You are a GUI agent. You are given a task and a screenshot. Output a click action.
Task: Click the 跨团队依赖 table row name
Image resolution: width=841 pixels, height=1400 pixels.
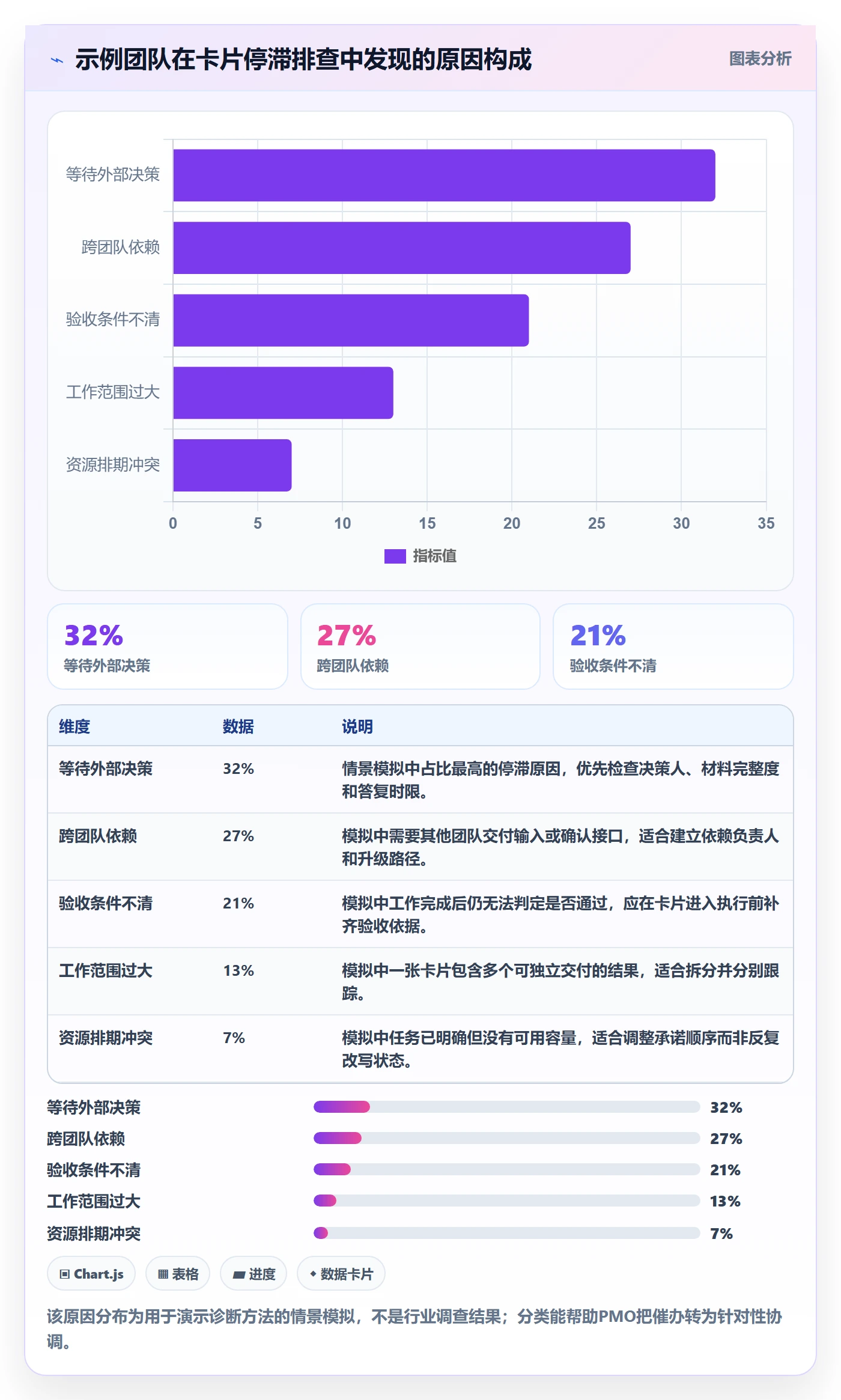click(98, 836)
